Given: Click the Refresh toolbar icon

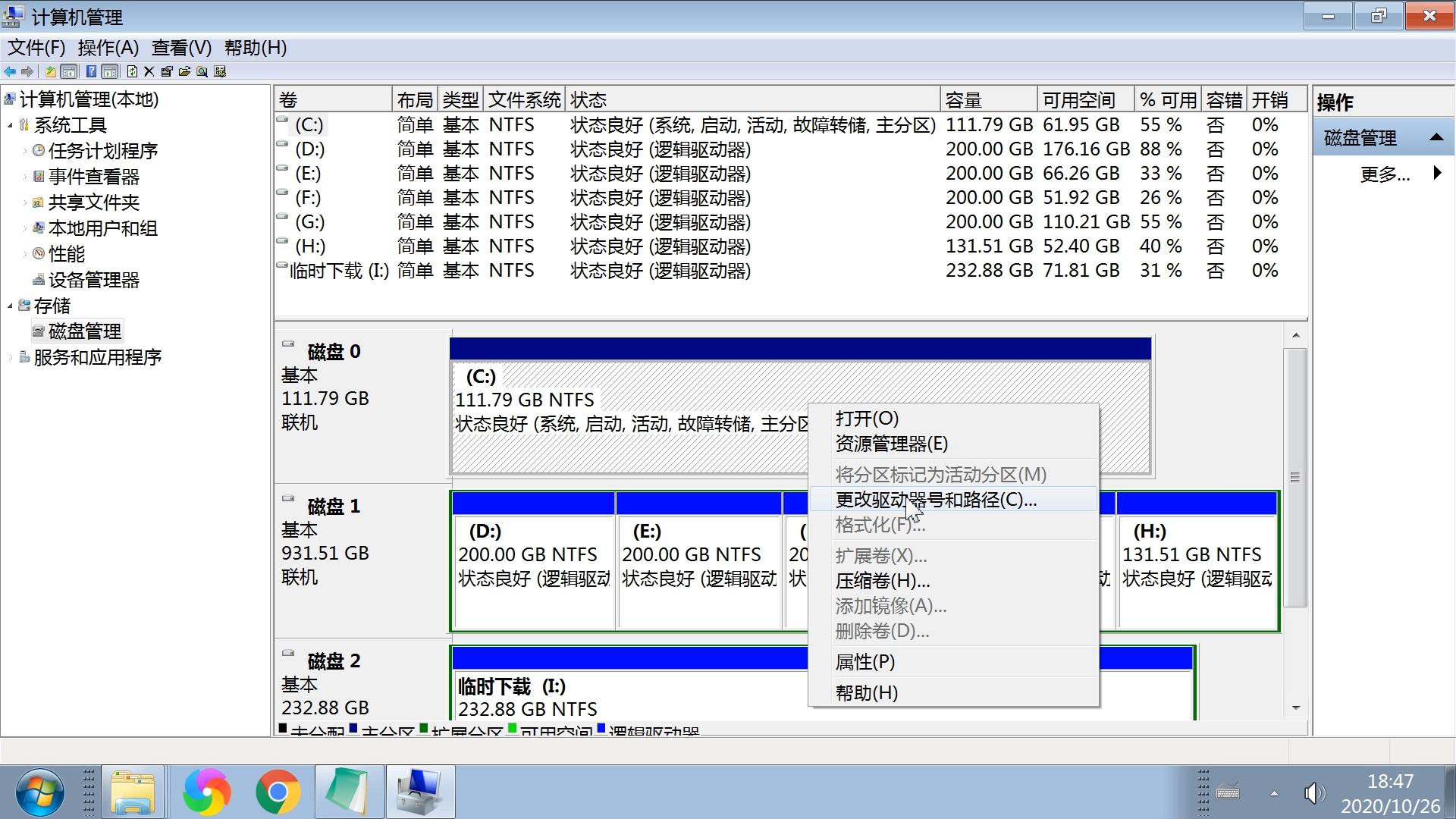Looking at the screenshot, I should coord(133,71).
